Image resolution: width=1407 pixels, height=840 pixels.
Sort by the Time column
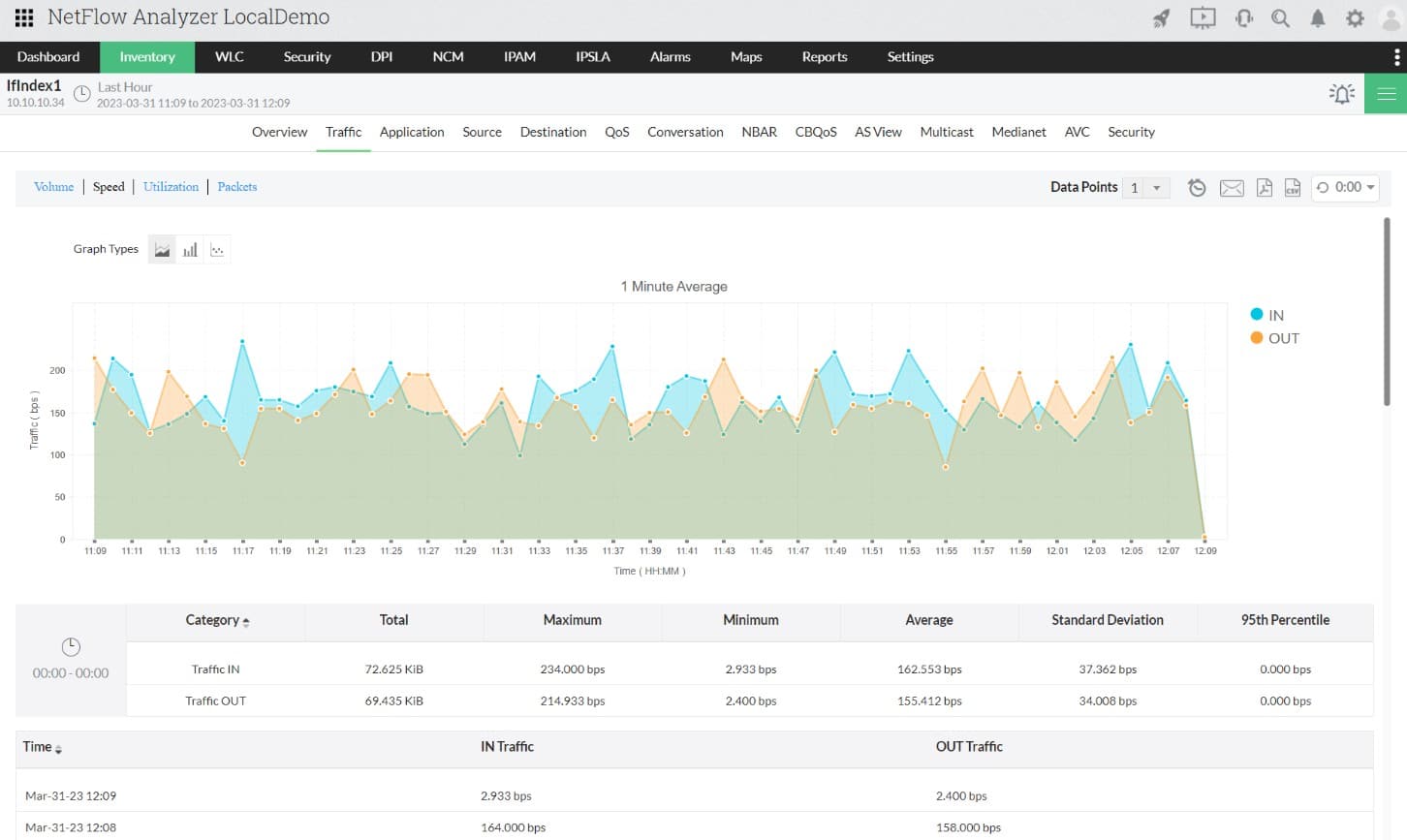click(x=43, y=747)
